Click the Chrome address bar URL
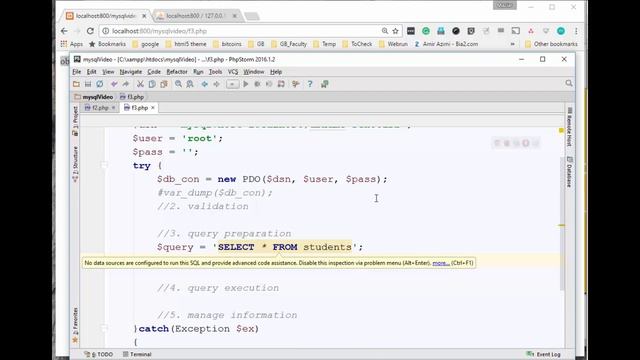The height and width of the screenshot is (360, 640). click(x=159, y=31)
